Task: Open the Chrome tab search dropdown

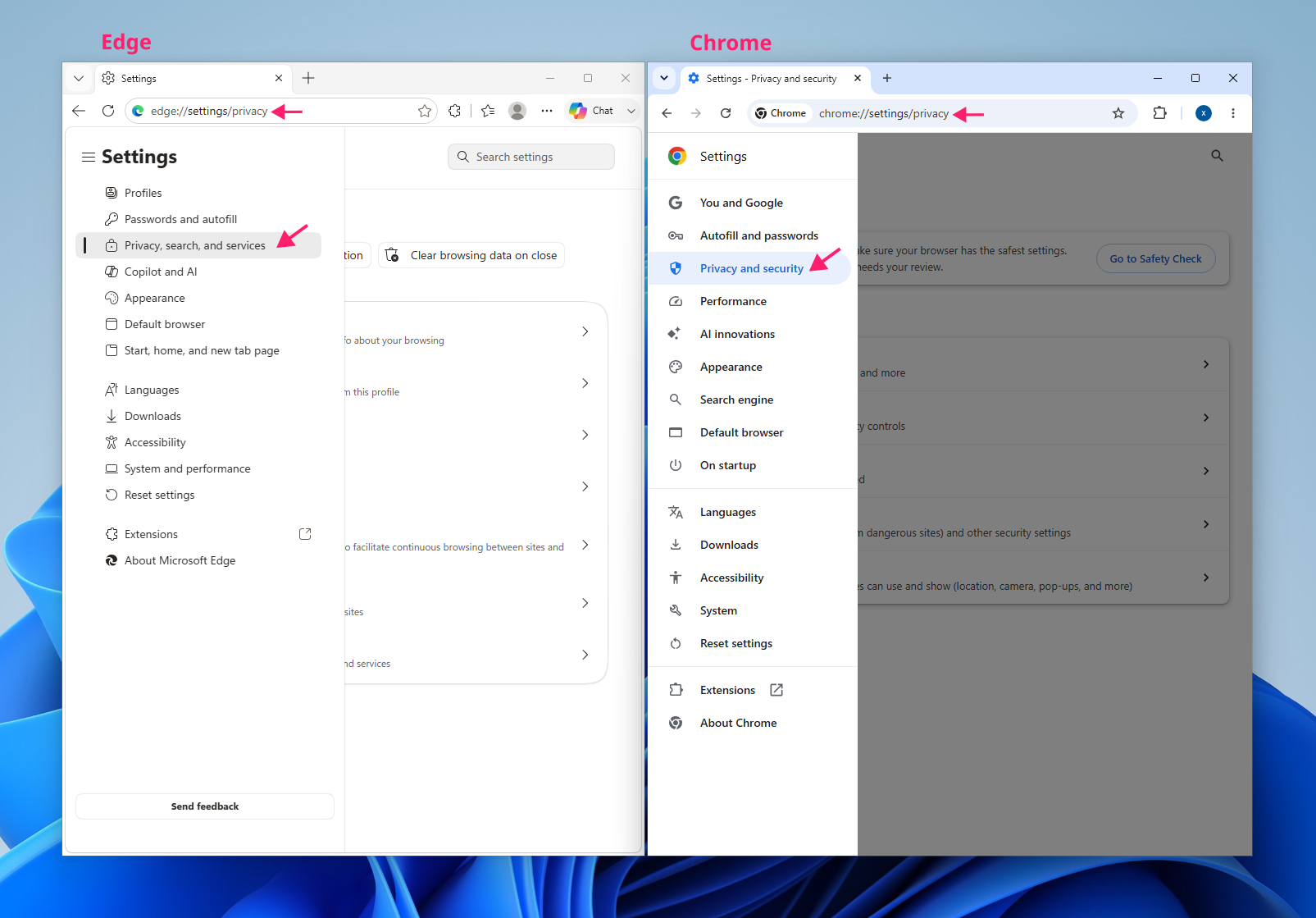Action: point(664,78)
